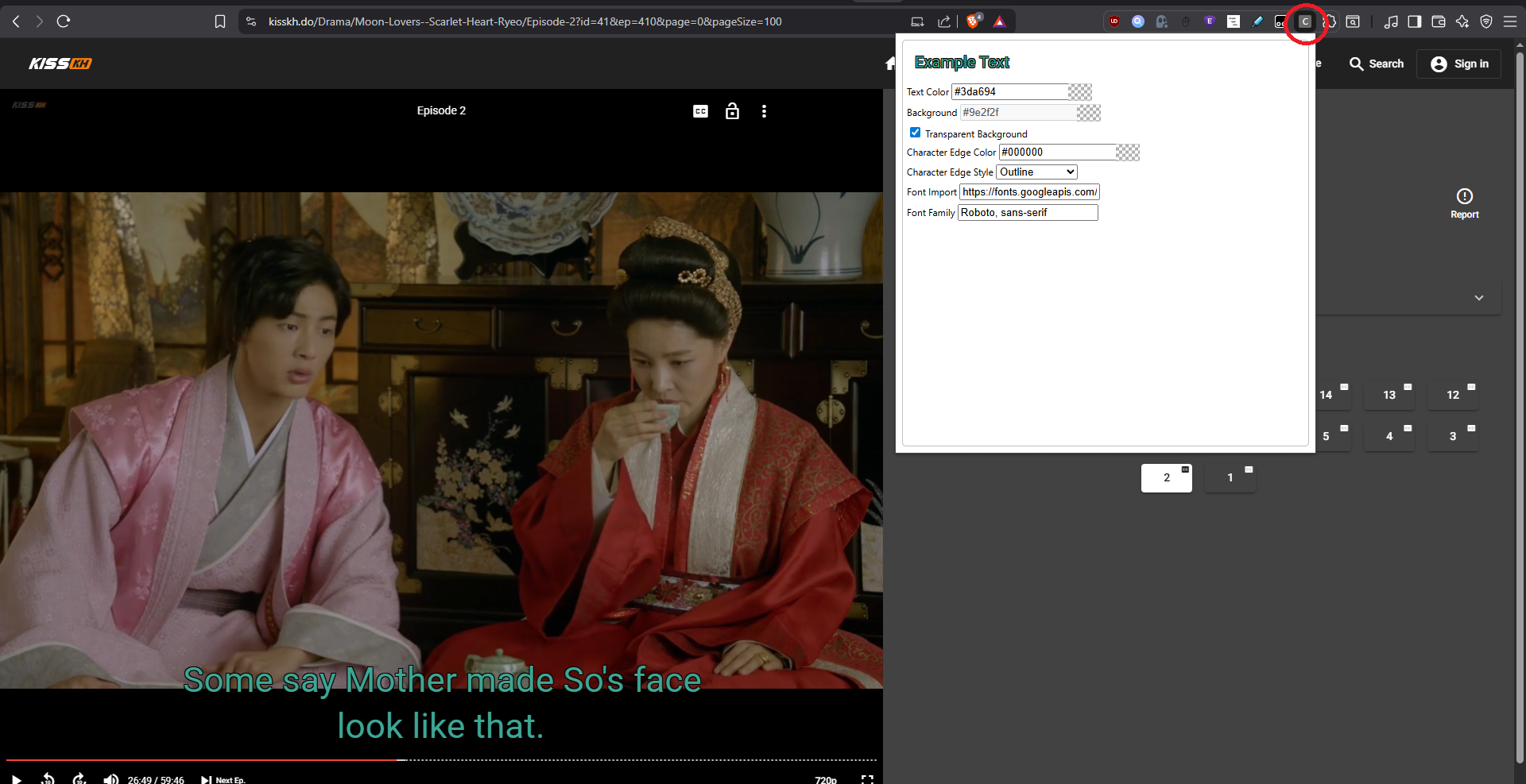Expand the collapsed panel chevron
The image size is (1526, 784).
click(x=1479, y=298)
